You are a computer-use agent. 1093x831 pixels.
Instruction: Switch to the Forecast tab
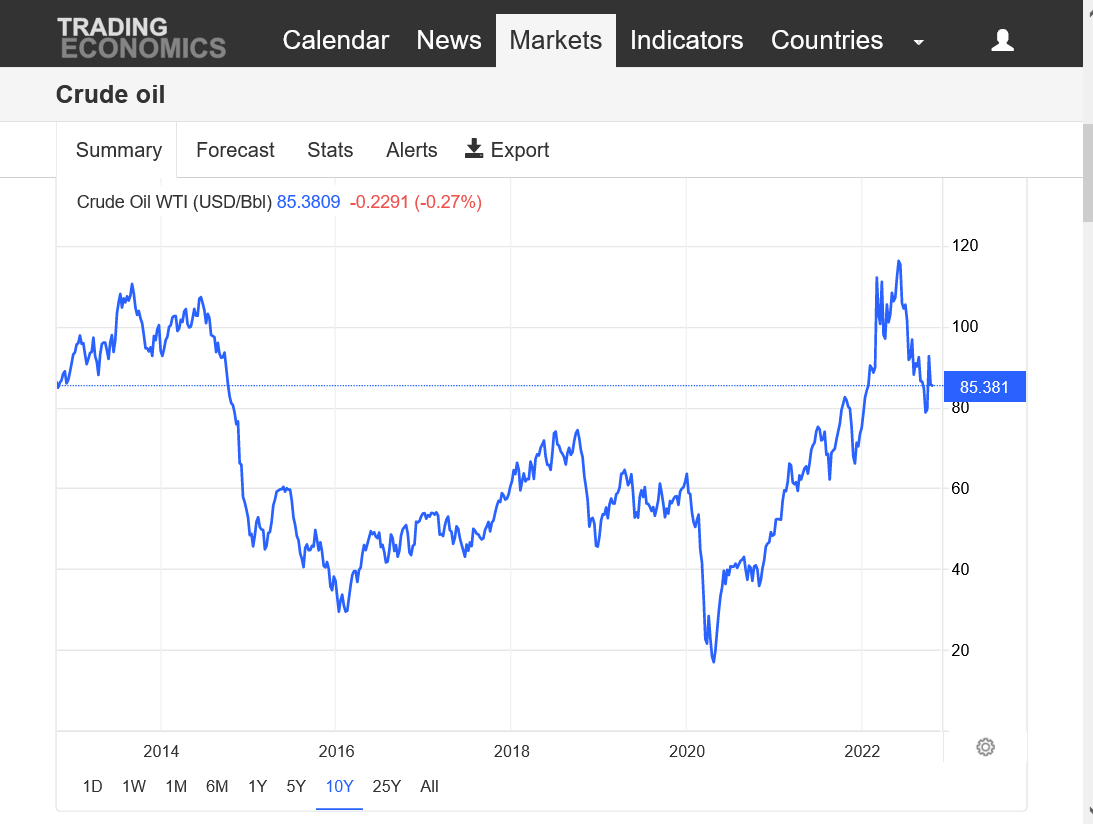(x=235, y=150)
